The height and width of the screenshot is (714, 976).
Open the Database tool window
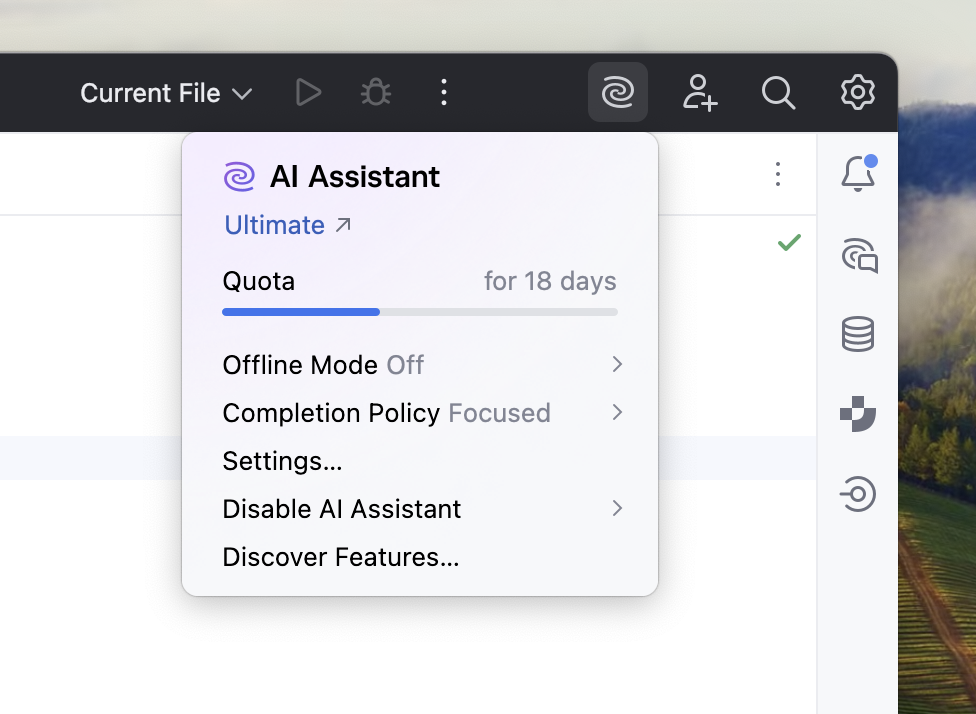coord(857,334)
